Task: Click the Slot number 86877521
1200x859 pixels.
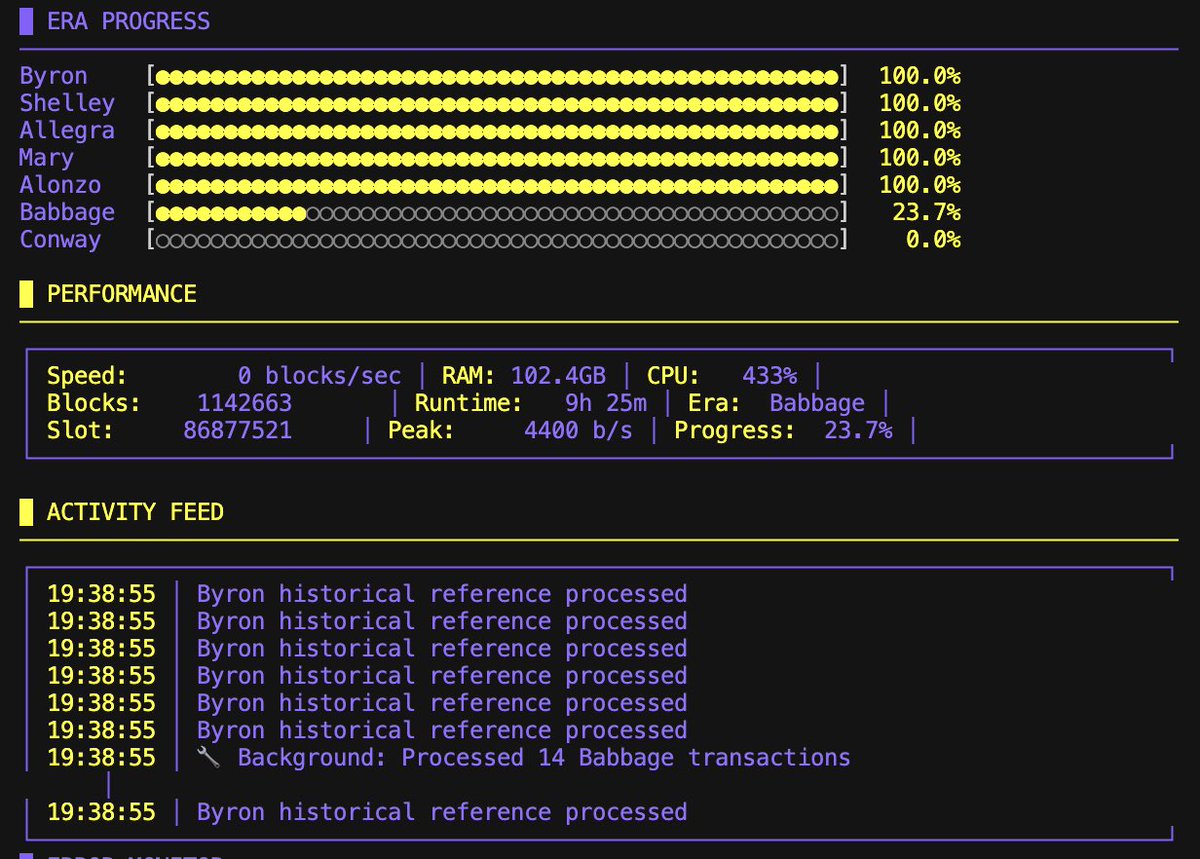Action: [x=238, y=430]
